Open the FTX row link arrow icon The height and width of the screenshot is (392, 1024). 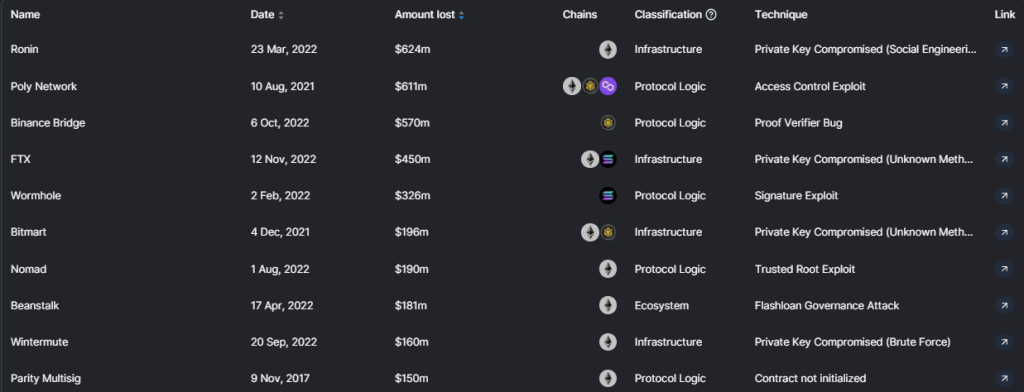tap(1004, 159)
